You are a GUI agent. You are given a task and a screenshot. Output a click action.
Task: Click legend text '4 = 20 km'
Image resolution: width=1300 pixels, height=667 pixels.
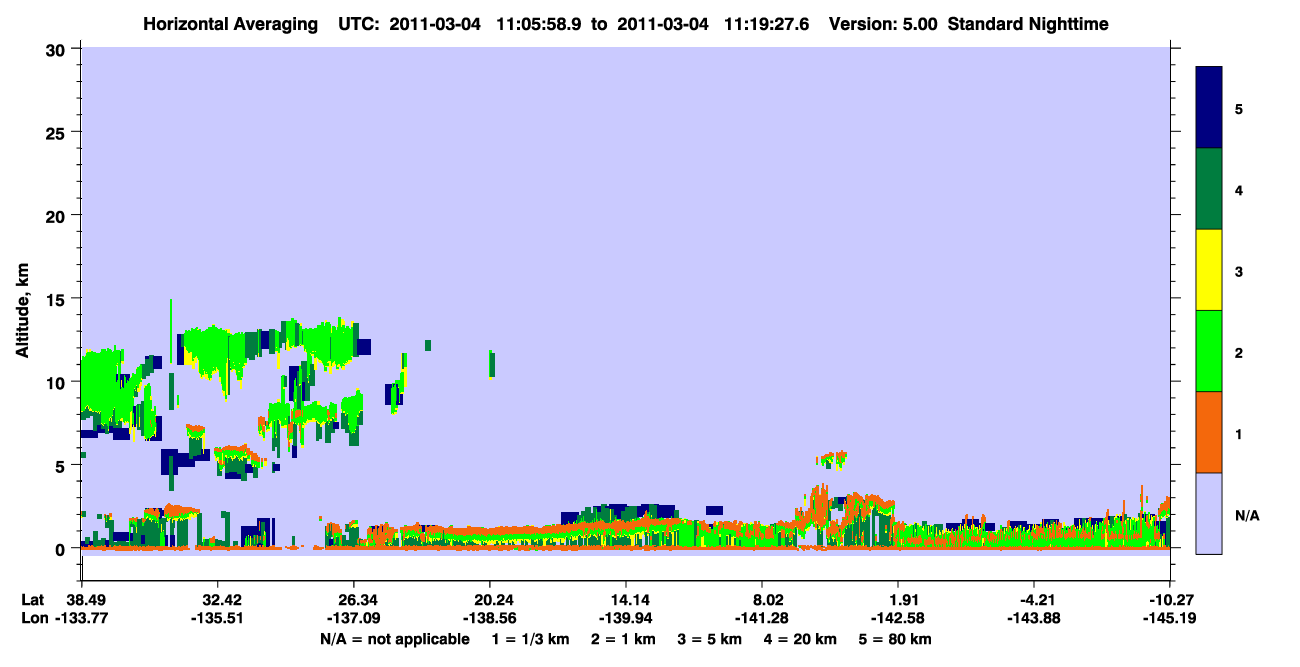(800, 639)
